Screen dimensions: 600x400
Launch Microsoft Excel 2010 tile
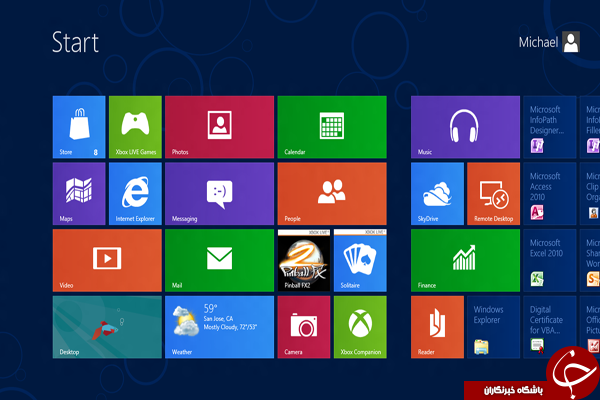tap(549, 260)
